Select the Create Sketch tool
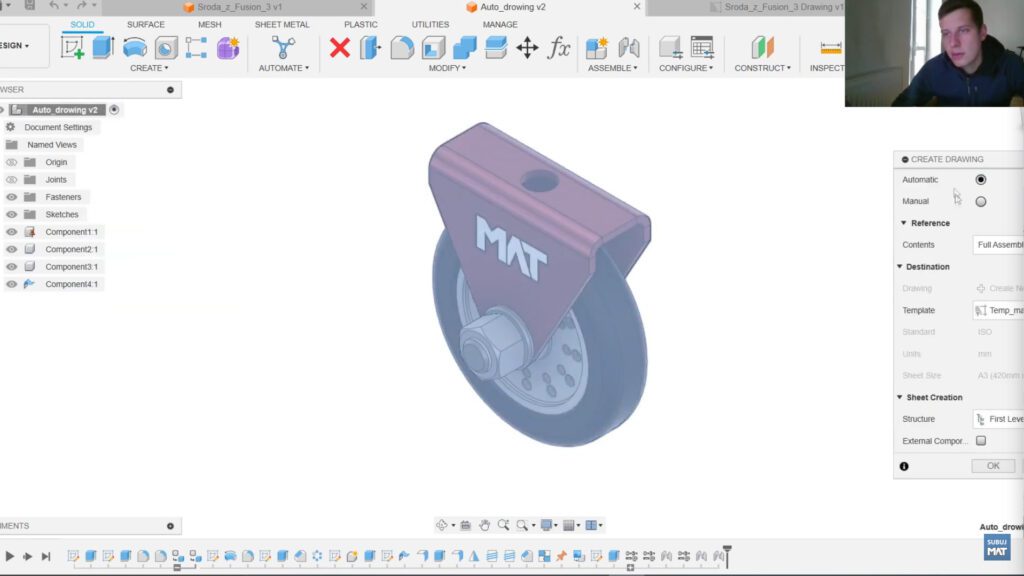1024x576 pixels. pyautogui.click(x=70, y=47)
